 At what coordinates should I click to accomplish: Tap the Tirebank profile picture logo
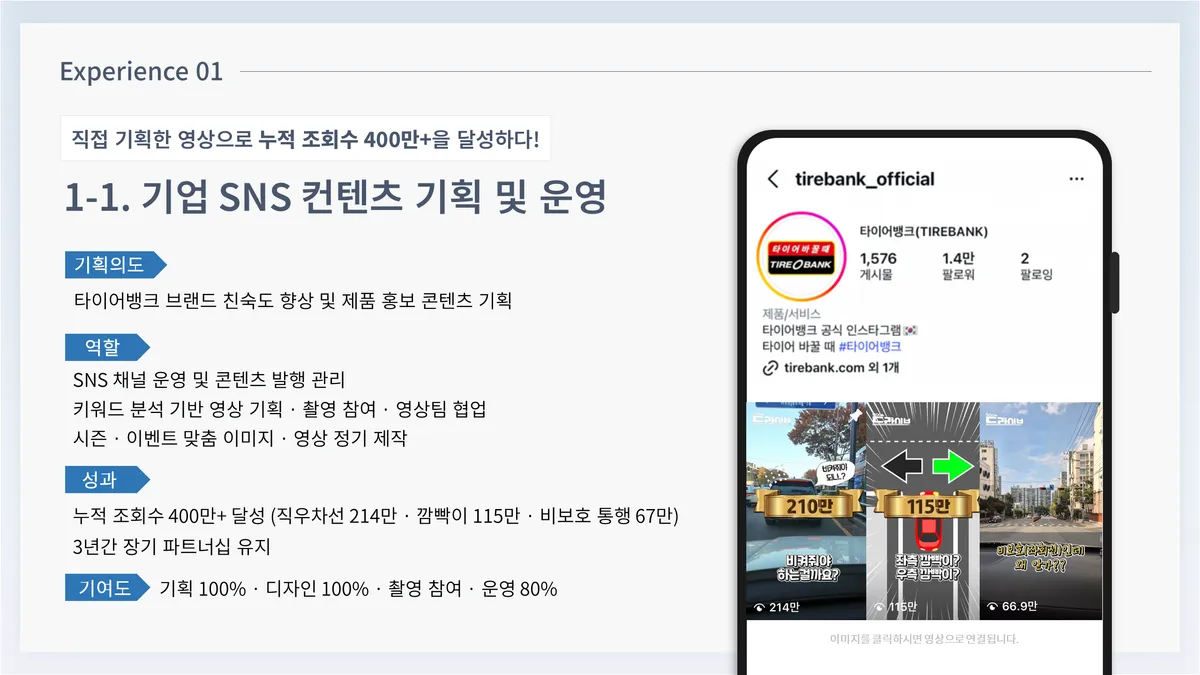pyautogui.click(x=801, y=257)
